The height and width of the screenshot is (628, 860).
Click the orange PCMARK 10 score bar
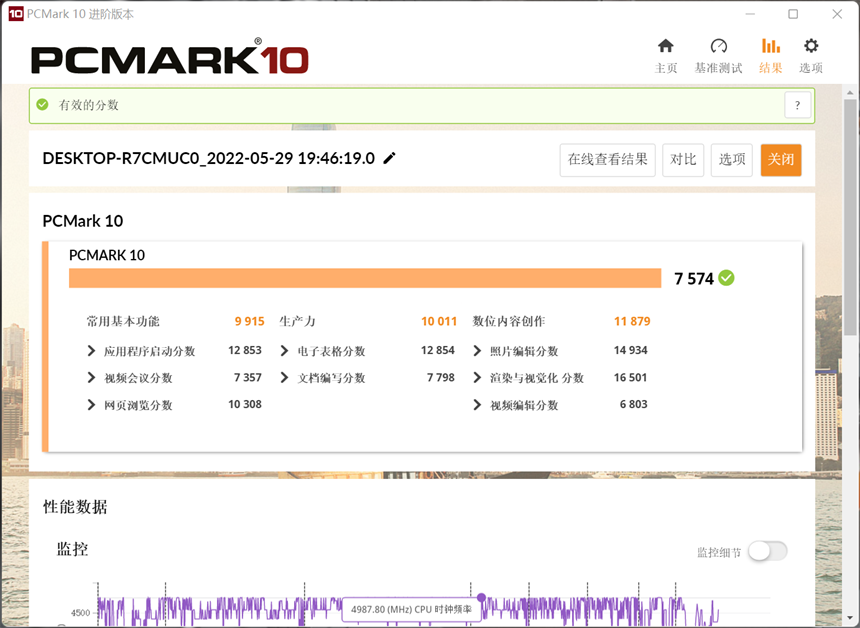coord(365,278)
